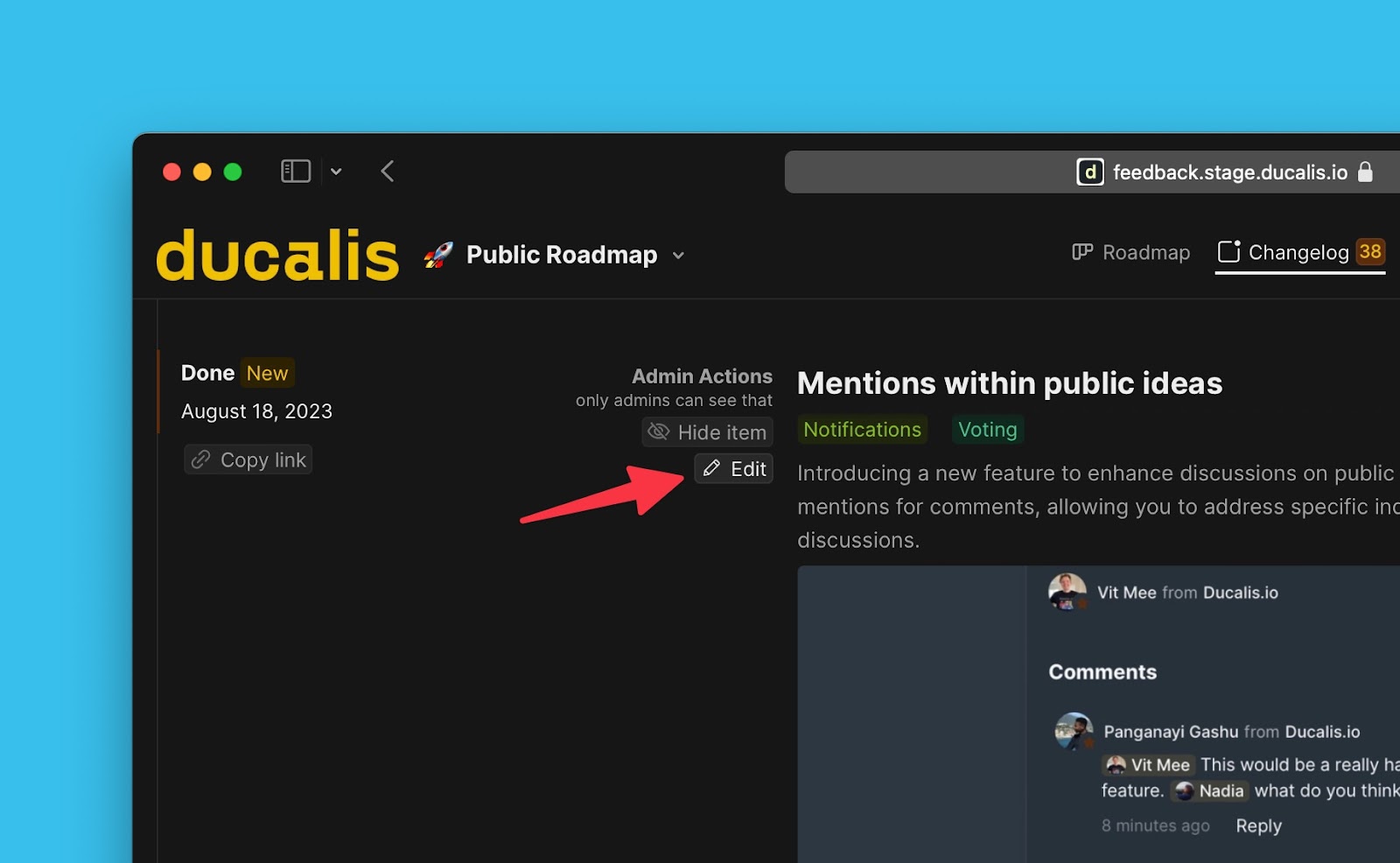Image resolution: width=1400 pixels, height=863 pixels.
Task: Open the sidebar options chevron
Action: [336, 172]
